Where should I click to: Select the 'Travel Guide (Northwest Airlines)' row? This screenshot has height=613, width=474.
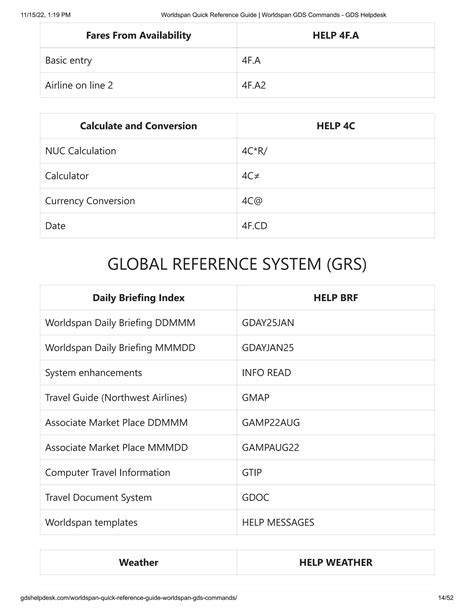(x=237, y=398)
